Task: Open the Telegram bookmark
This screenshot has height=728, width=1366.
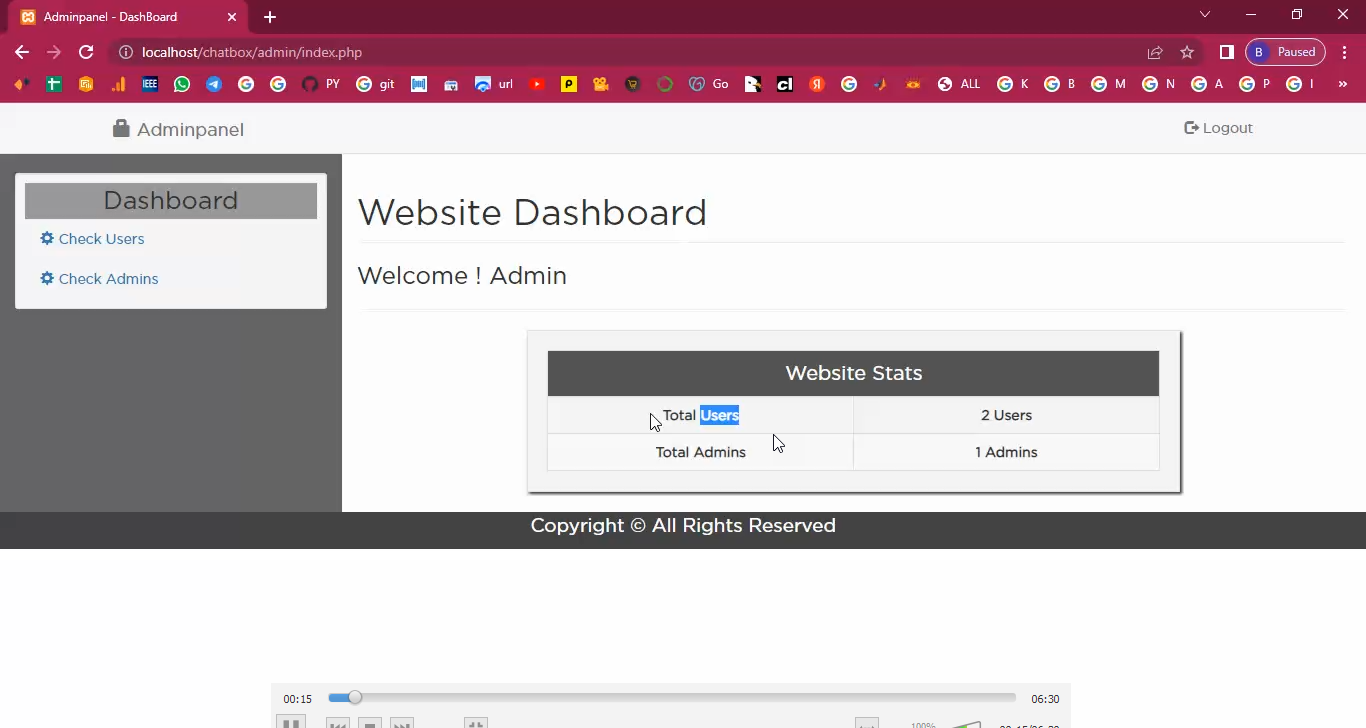Action: (214, 85)
